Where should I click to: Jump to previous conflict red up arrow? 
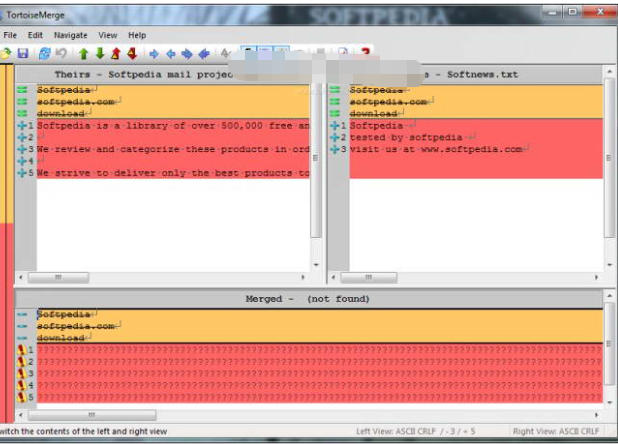pyautogui.click(x=115, y=53)
